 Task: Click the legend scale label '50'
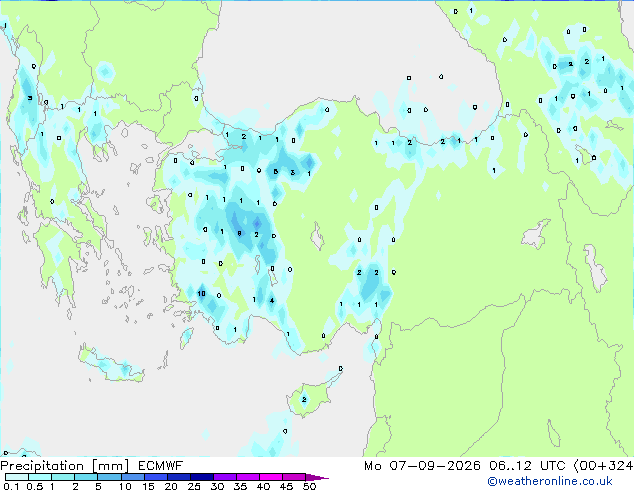click(309, 486)
